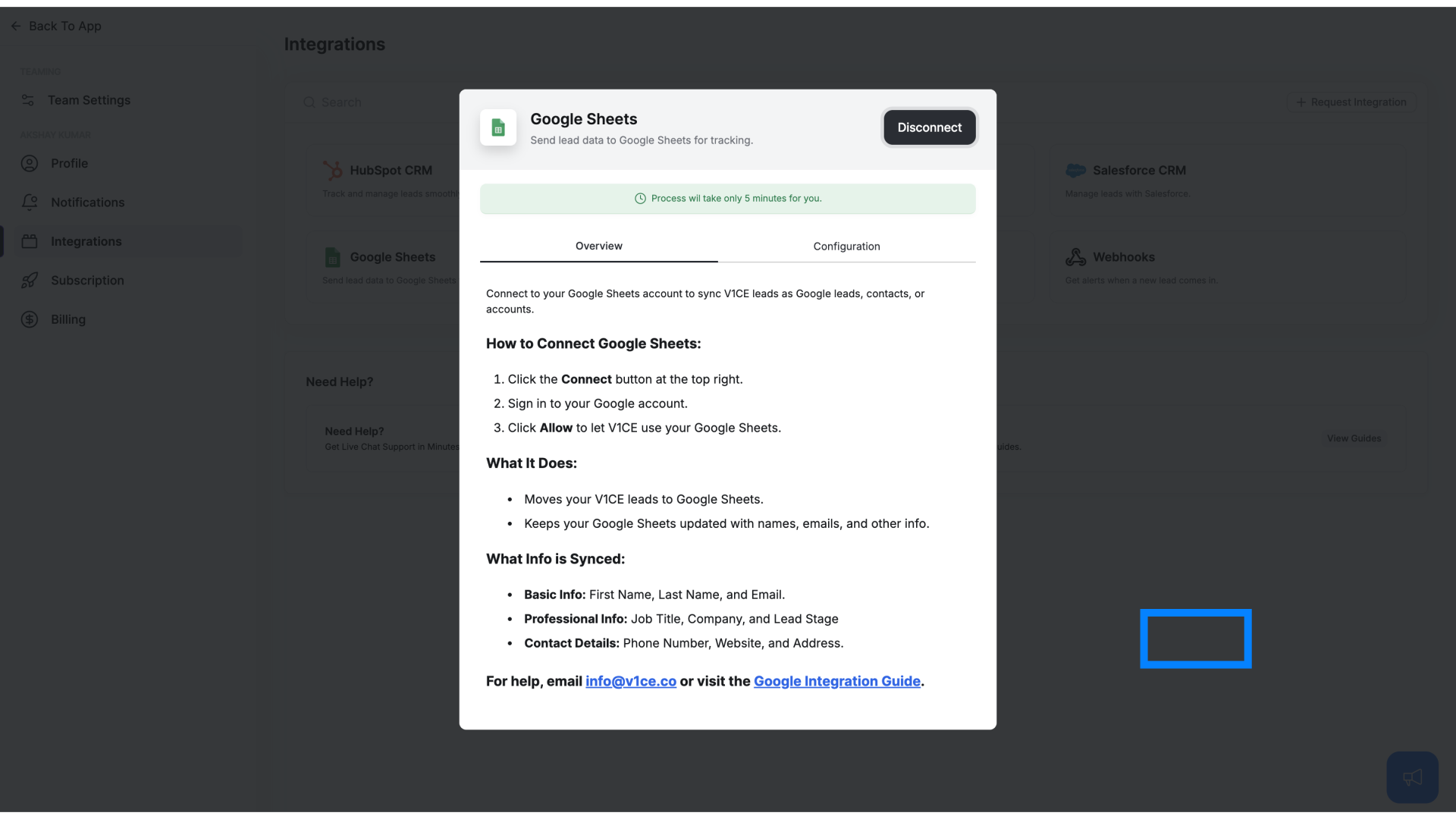Open the Subscription page
Viewport: 1456px width, 819px height.
(x=87, y=281)
